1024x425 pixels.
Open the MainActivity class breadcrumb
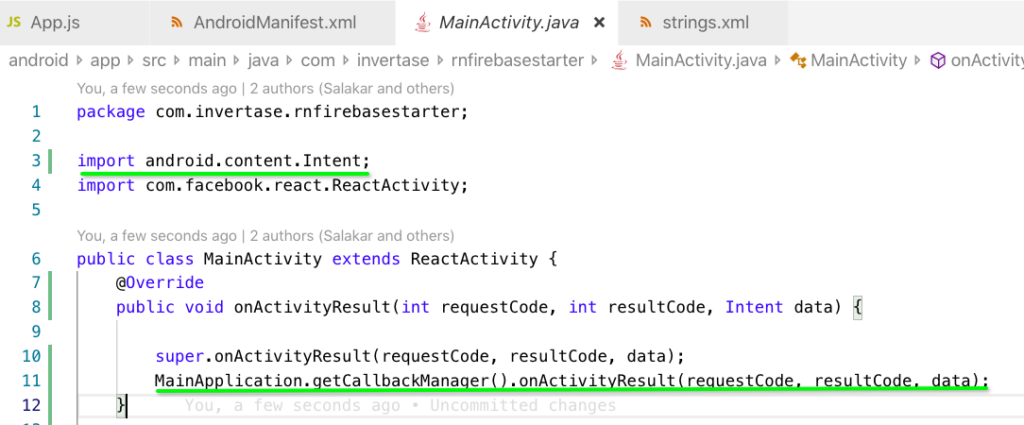(x=859, y=61)
